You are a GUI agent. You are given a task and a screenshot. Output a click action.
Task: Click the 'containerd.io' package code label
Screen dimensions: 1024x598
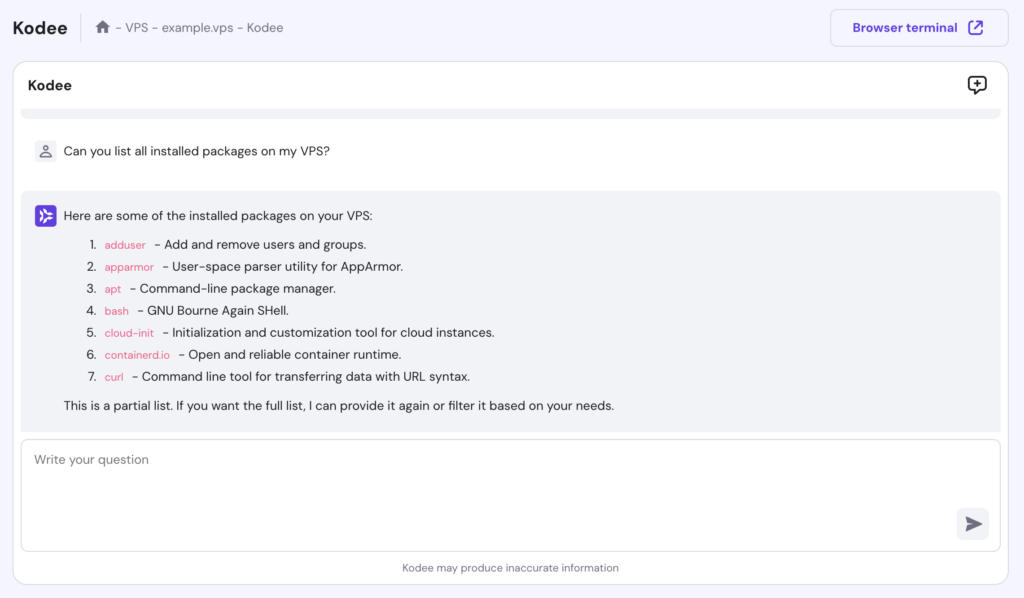(x=137, y=355)
